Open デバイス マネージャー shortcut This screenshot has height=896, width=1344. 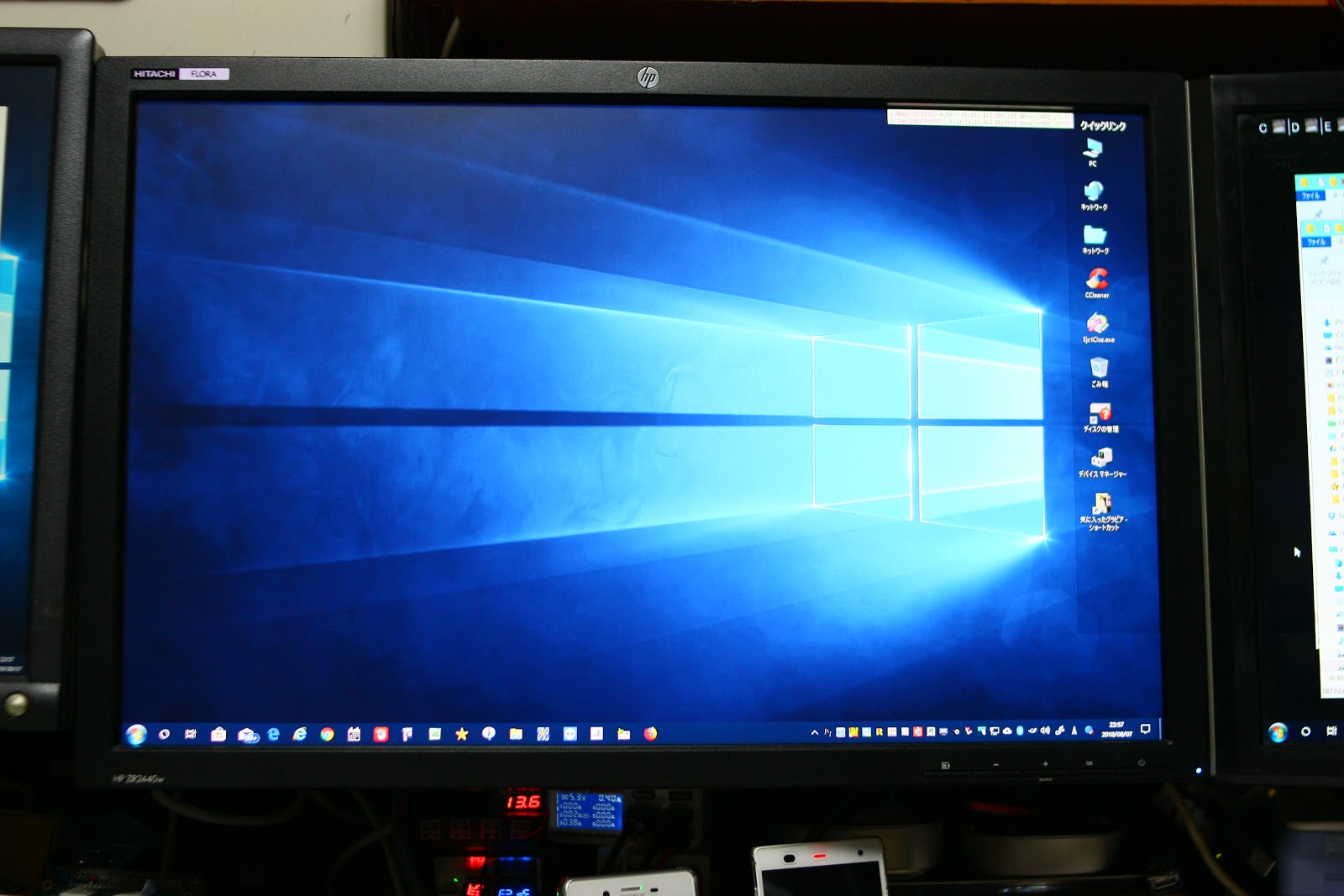1102,463
